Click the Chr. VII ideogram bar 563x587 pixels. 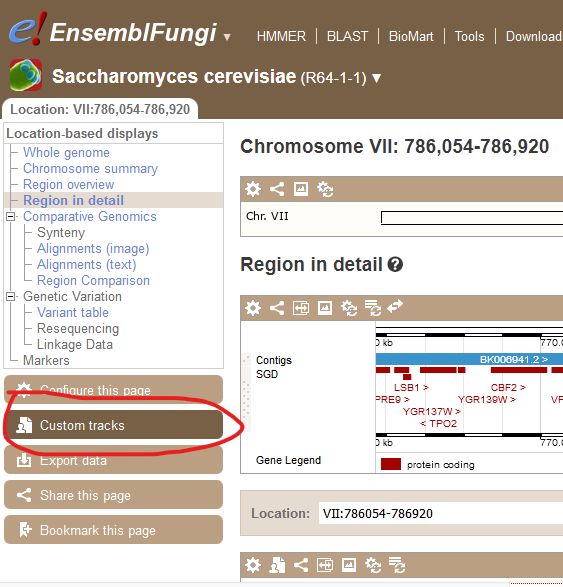(x=472, y=218)
